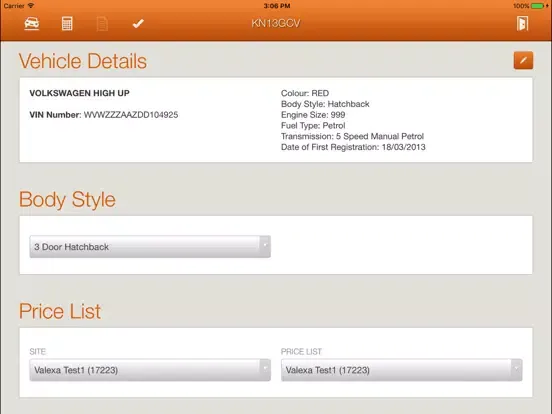Select Engine Size: 999 line
Screen dimensions: 552x414
pyautogui.click(x=313, y=115)
